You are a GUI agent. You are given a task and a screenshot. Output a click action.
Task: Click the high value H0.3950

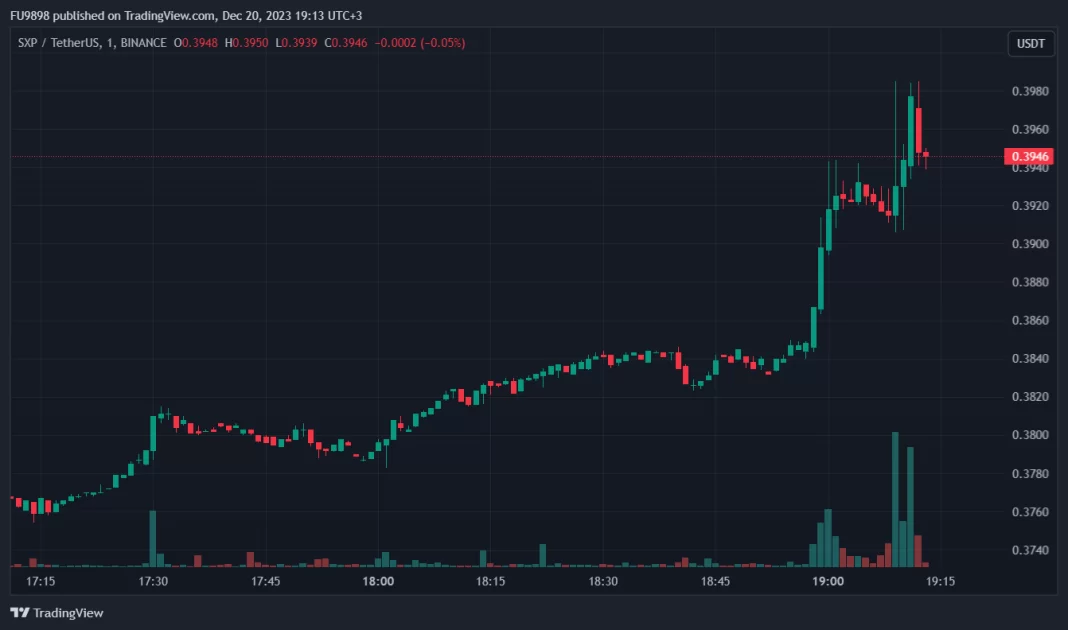point(246,43)
